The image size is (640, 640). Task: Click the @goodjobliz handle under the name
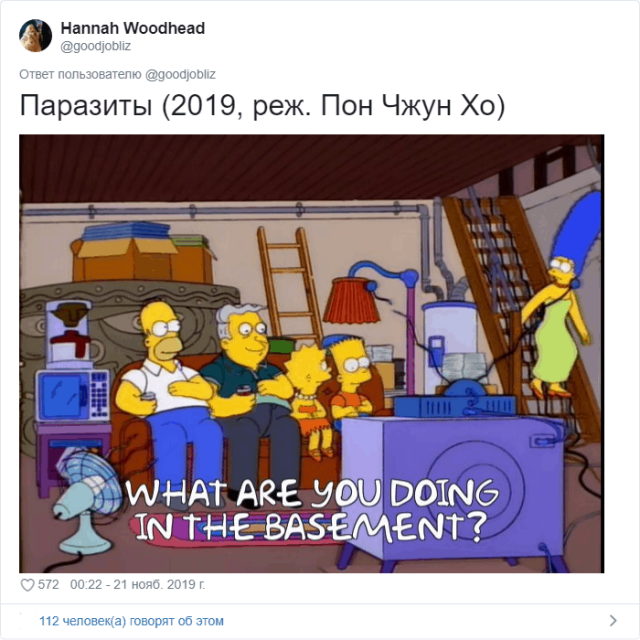96,46
